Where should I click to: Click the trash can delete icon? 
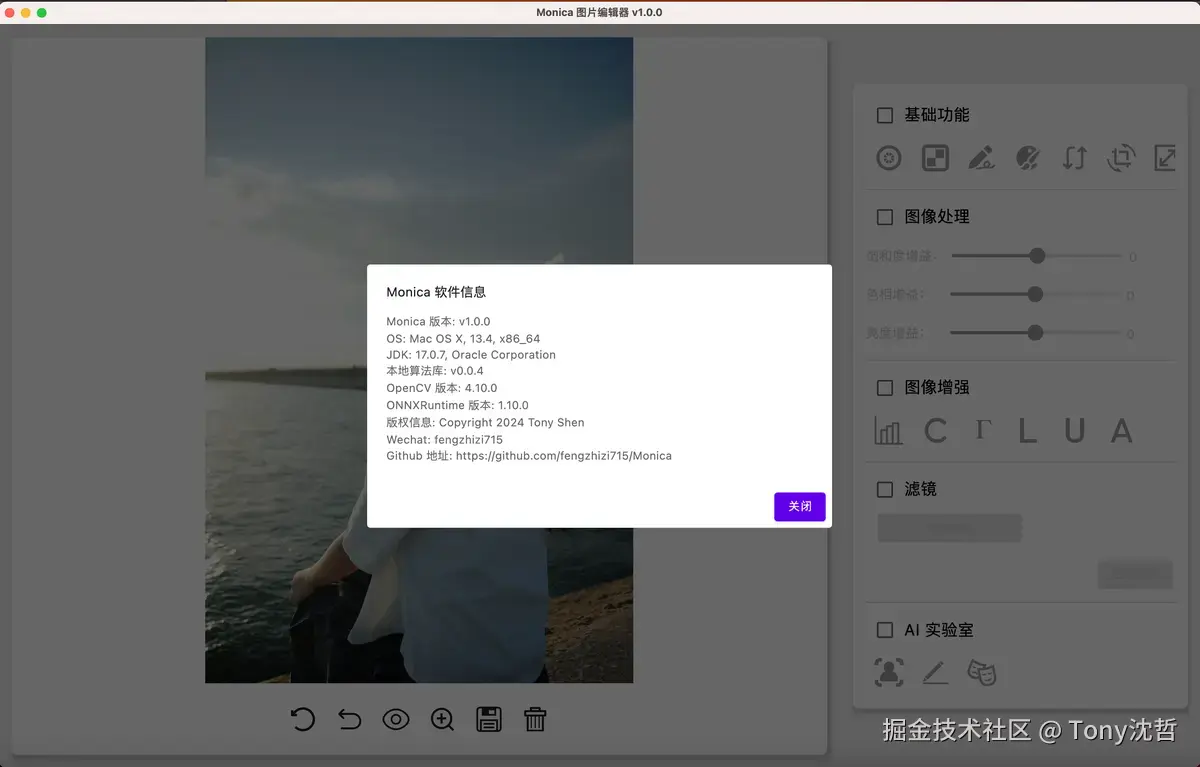click(x=535, y=719)
